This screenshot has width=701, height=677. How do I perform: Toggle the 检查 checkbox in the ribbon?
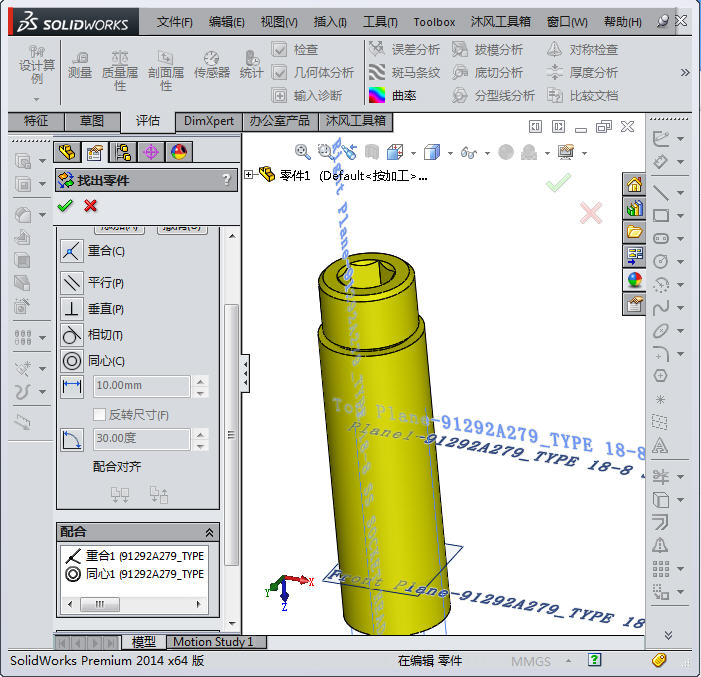coord(280,49)
